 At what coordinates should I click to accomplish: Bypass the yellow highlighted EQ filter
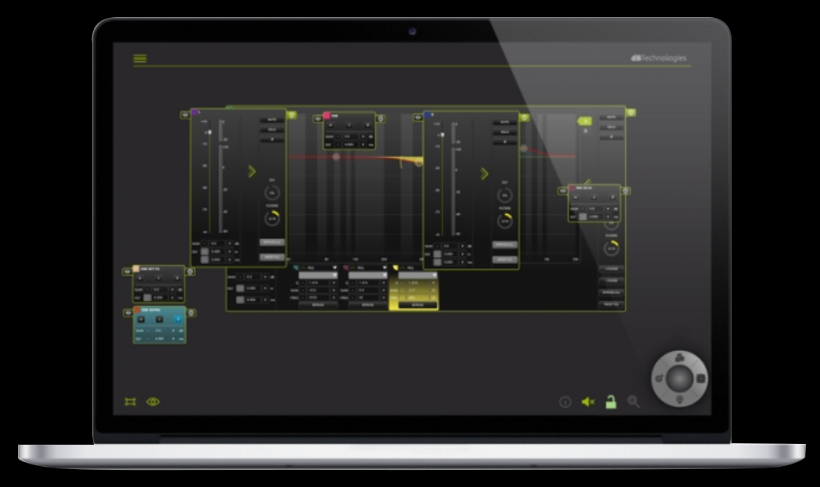point(417,305)
